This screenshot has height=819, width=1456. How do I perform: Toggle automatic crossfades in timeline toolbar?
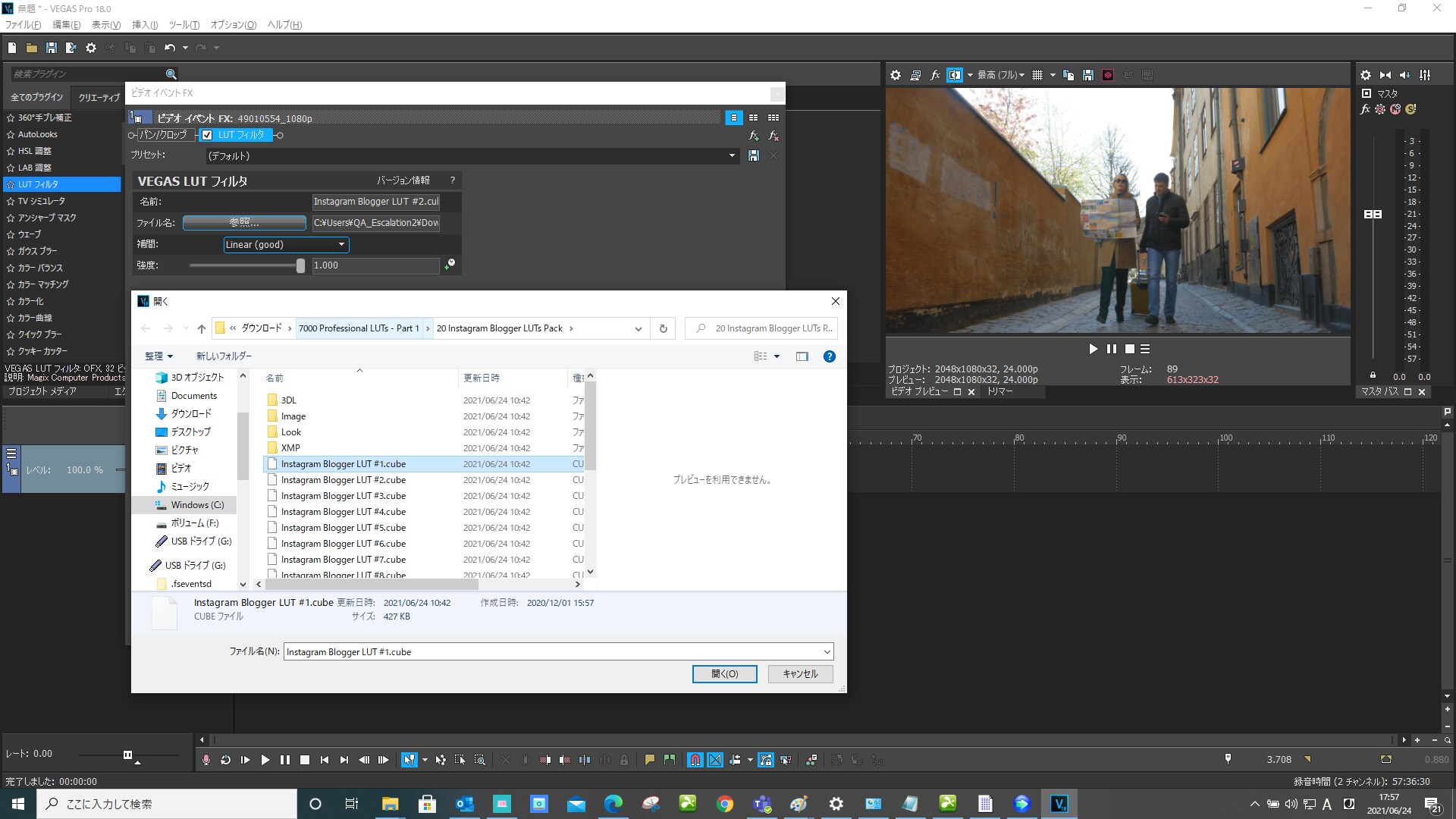715,760
